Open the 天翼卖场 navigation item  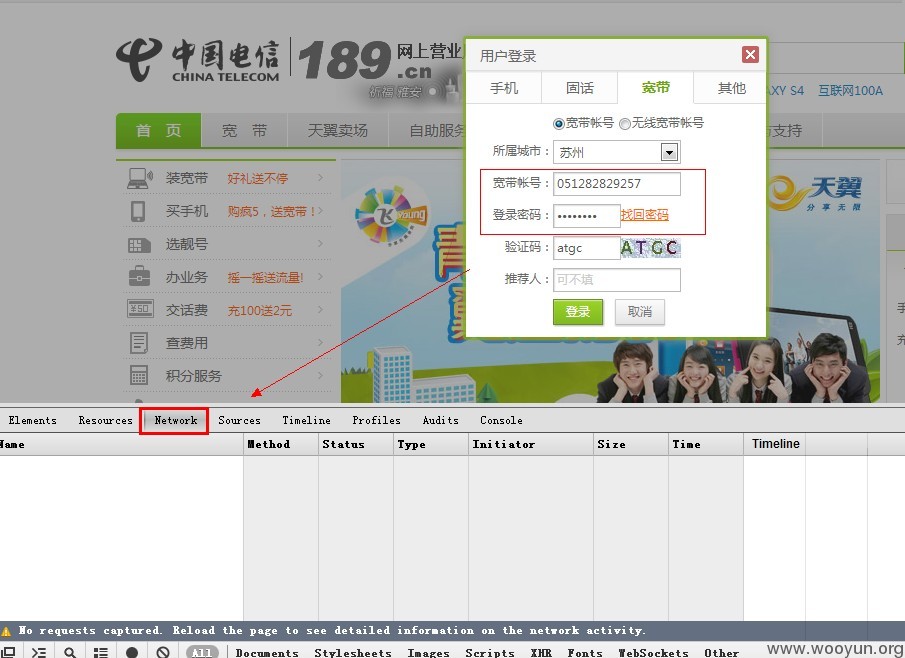[338, 131]
